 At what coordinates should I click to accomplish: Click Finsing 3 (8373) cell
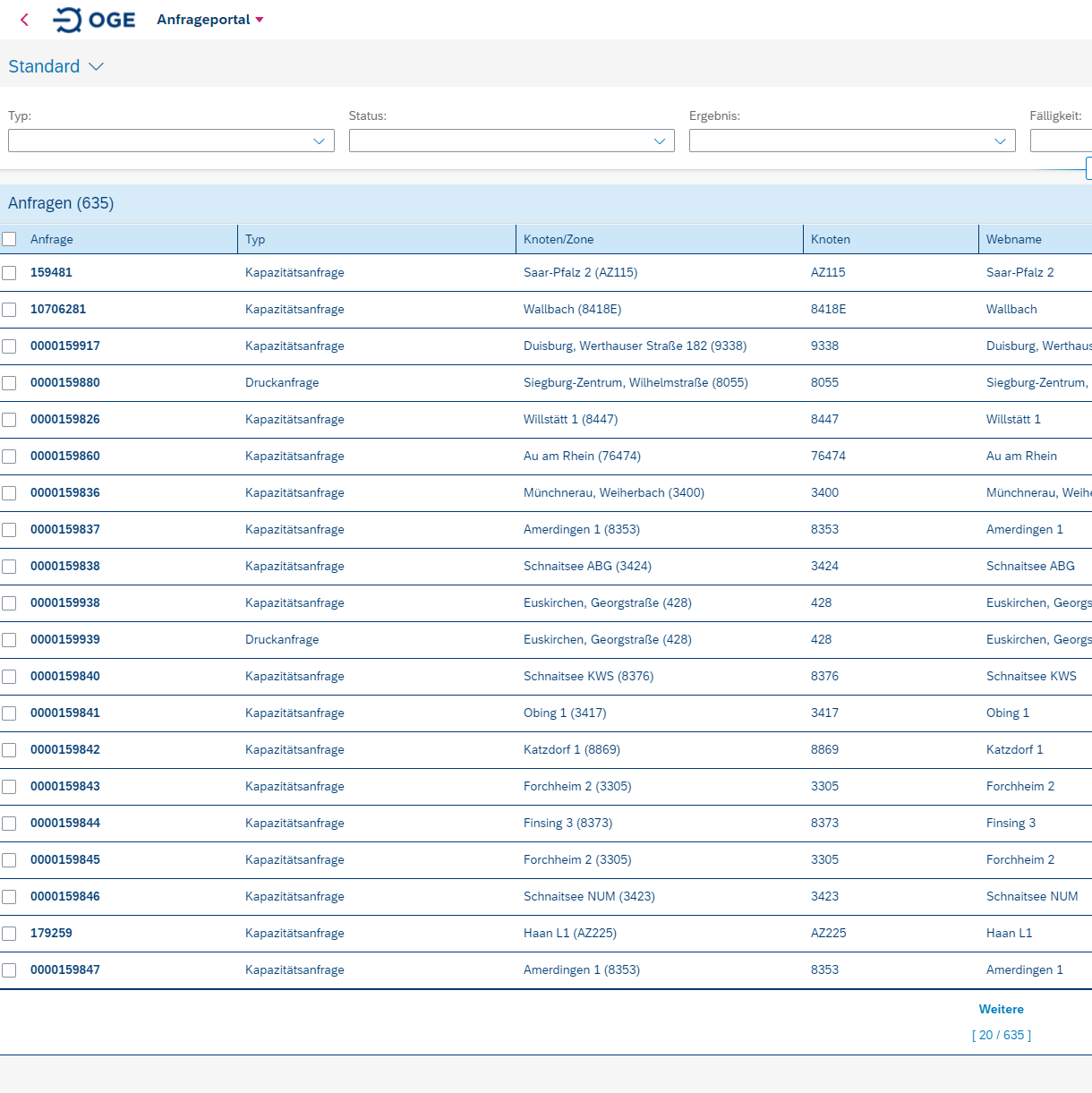tap(568, 823)
